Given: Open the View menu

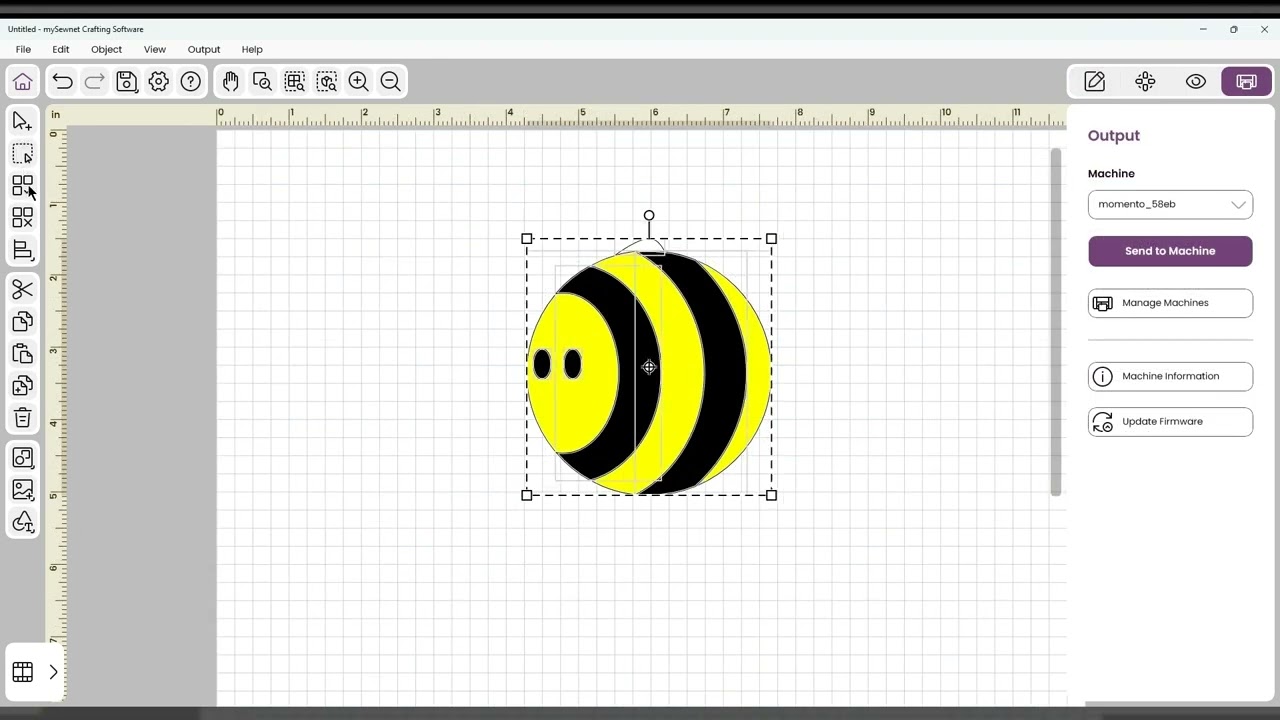Looking at the screenshot, I should pyautogui.click(x=154, y=49).
